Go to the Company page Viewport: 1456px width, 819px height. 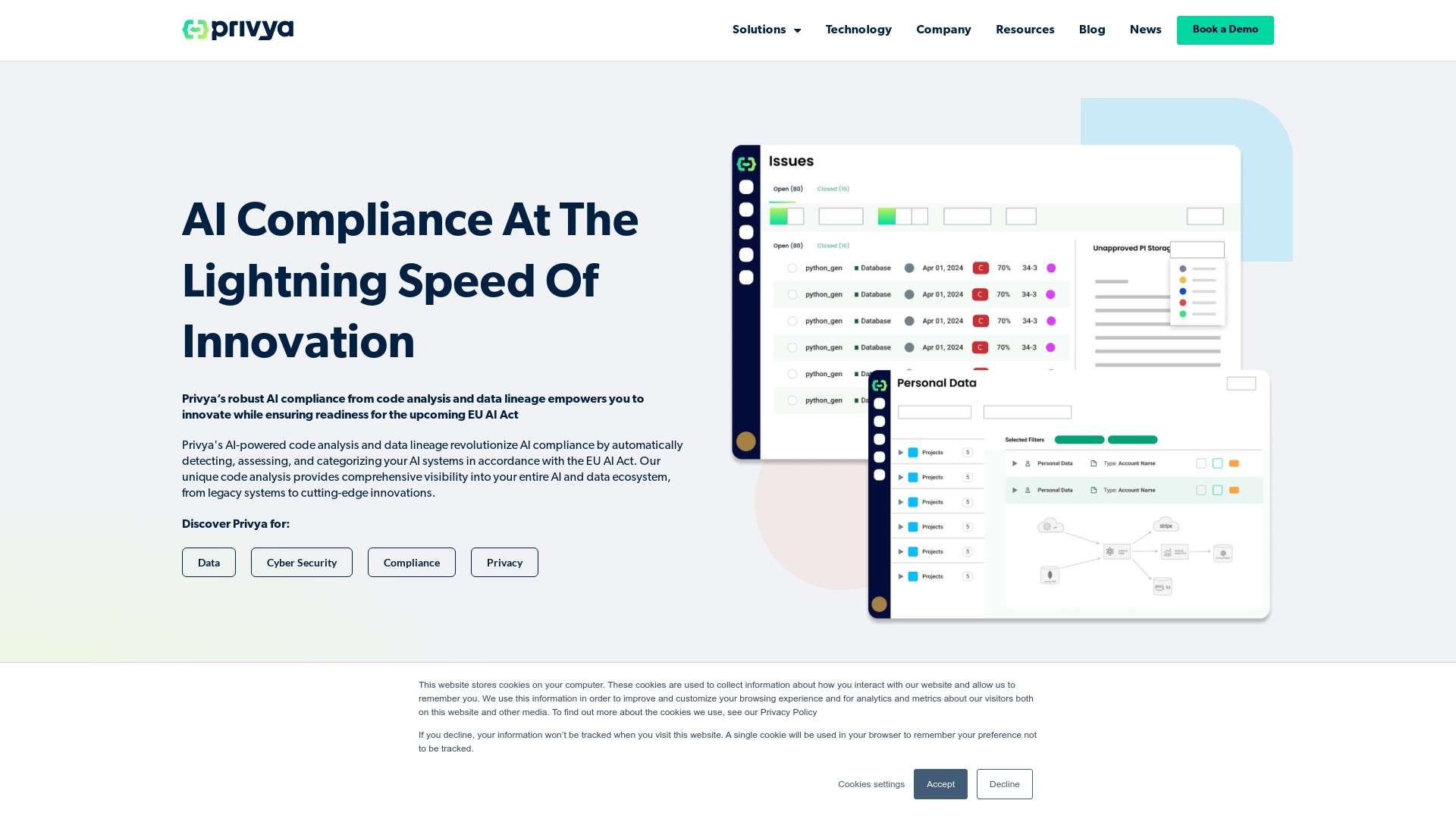pos(943,30)
